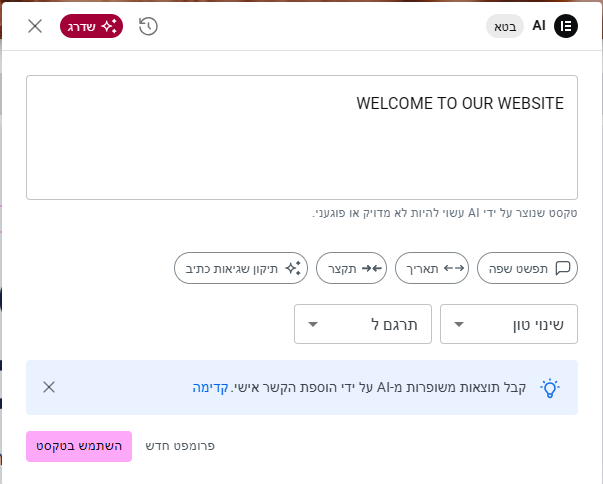
Task: Open the תרגם ל translate dropdown
Action: click(x=362, y=324)
